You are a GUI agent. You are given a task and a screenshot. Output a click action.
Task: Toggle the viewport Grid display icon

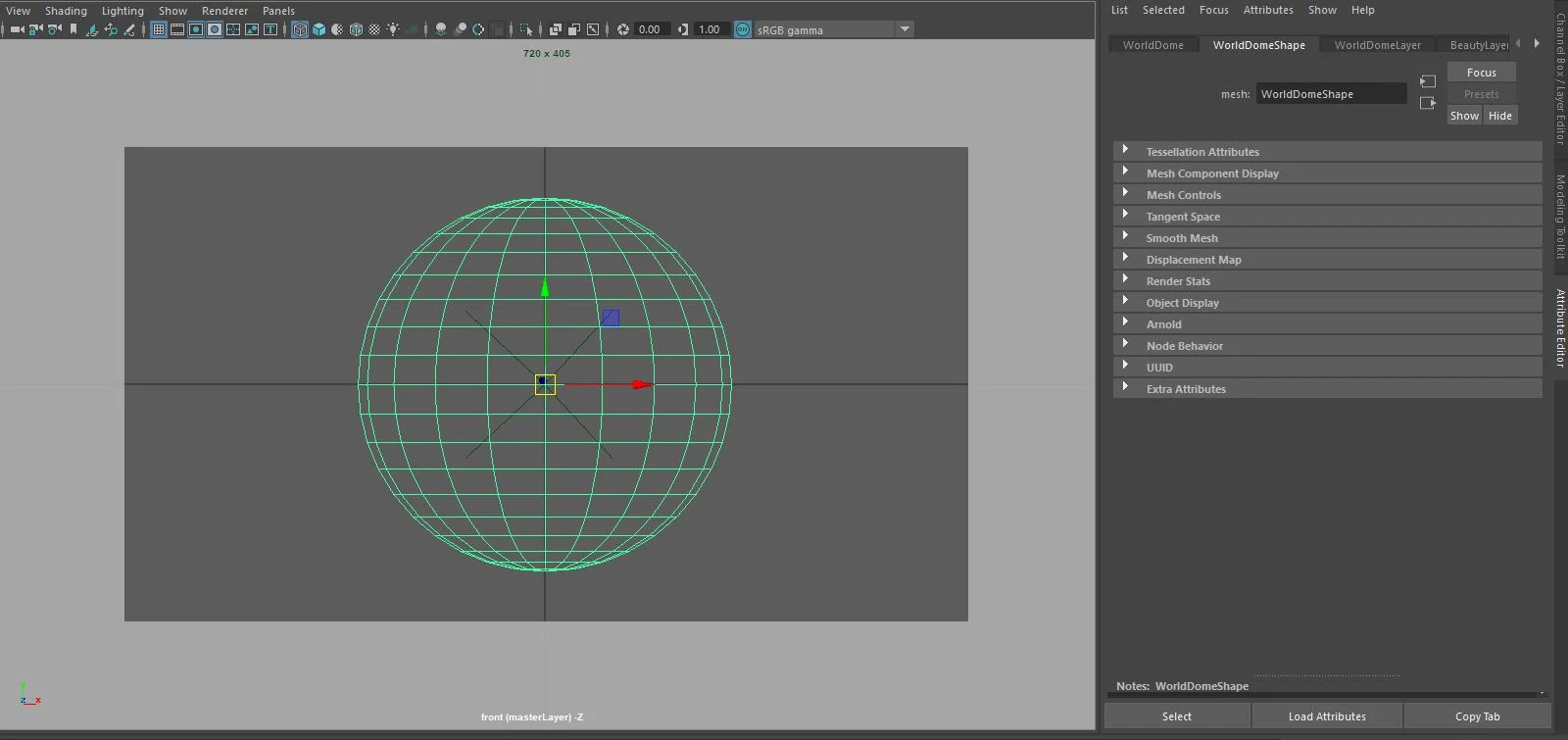[159, 29]
